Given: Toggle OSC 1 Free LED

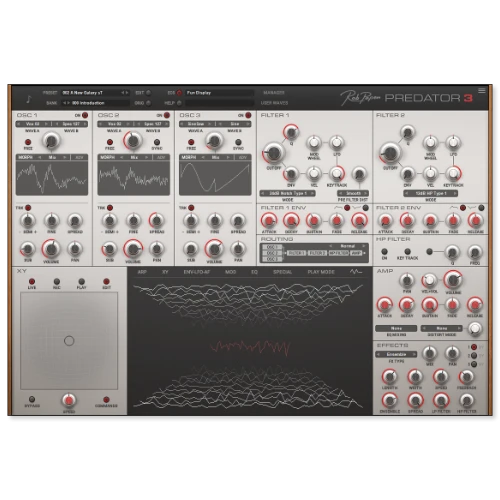Looking at the screenshot, I should coord(28,142).
